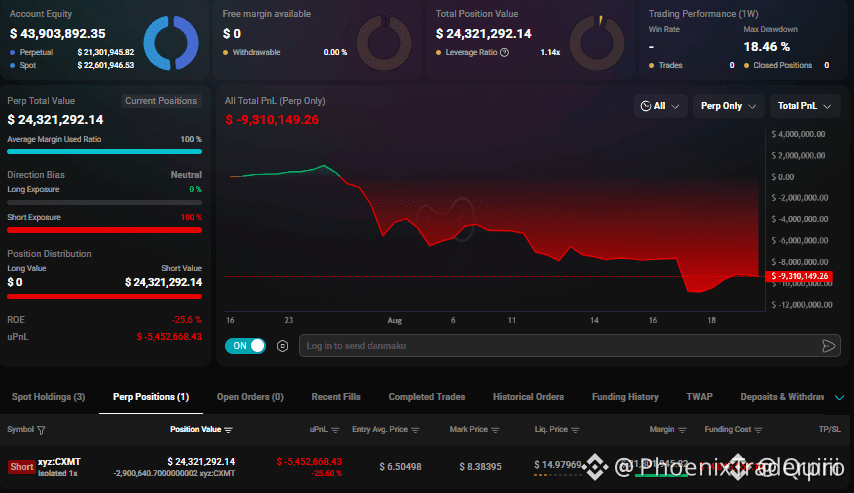The image size is (854, 493).
Task: Click the Average Margin Used Ratio bar
Action: [105, 151]
